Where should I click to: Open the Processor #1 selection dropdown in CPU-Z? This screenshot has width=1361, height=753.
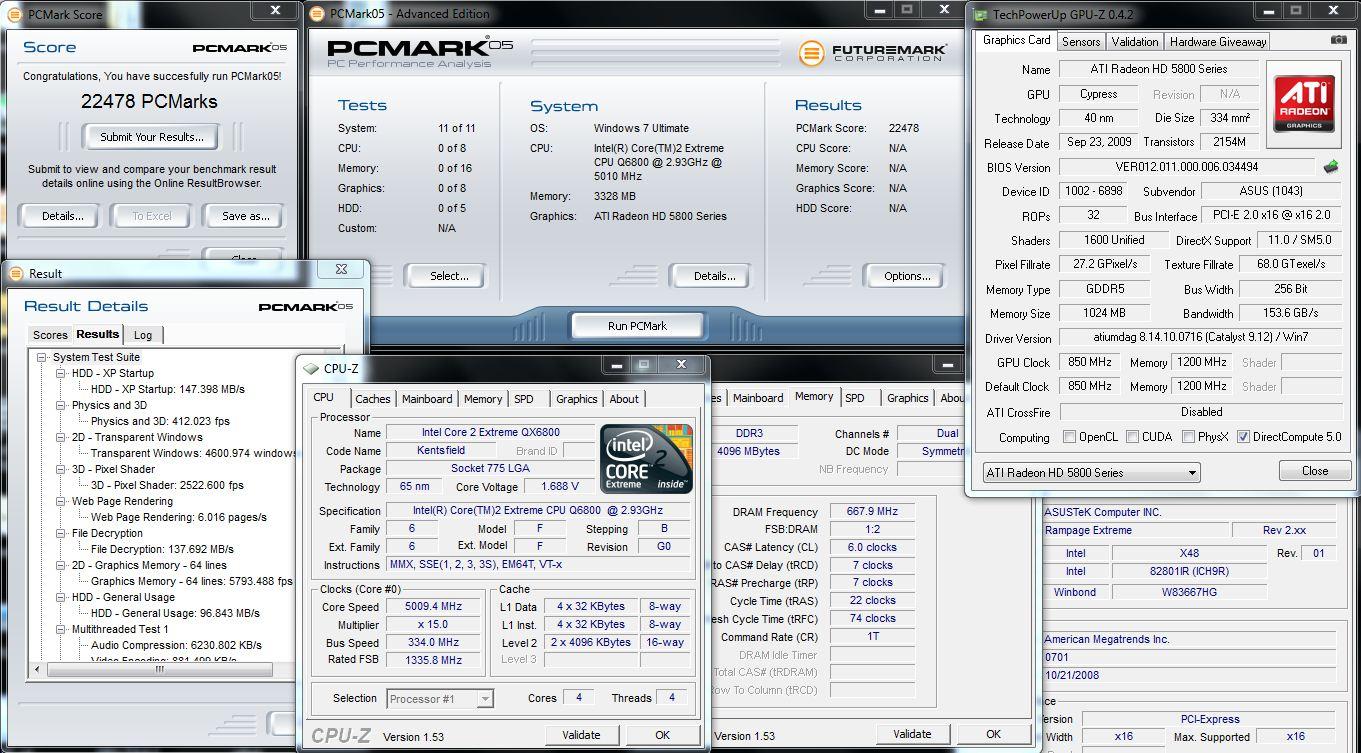[x=440, y=699]
